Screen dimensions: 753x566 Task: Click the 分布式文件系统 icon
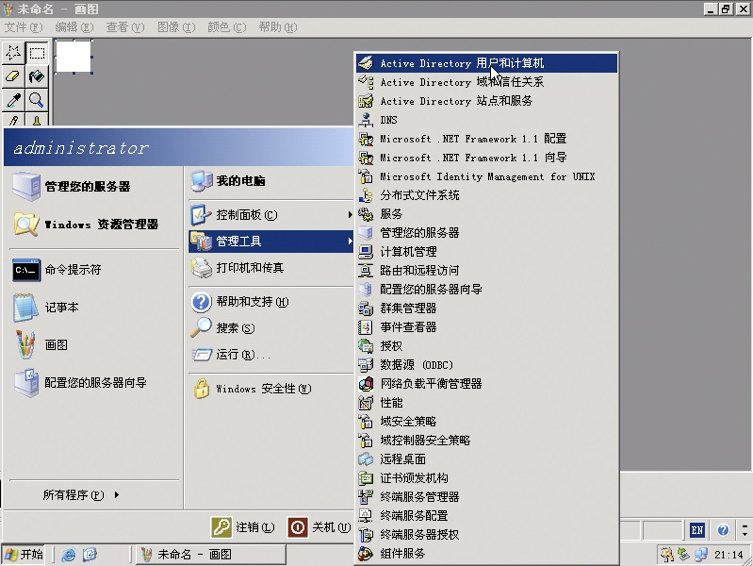(x=365, y=195)
